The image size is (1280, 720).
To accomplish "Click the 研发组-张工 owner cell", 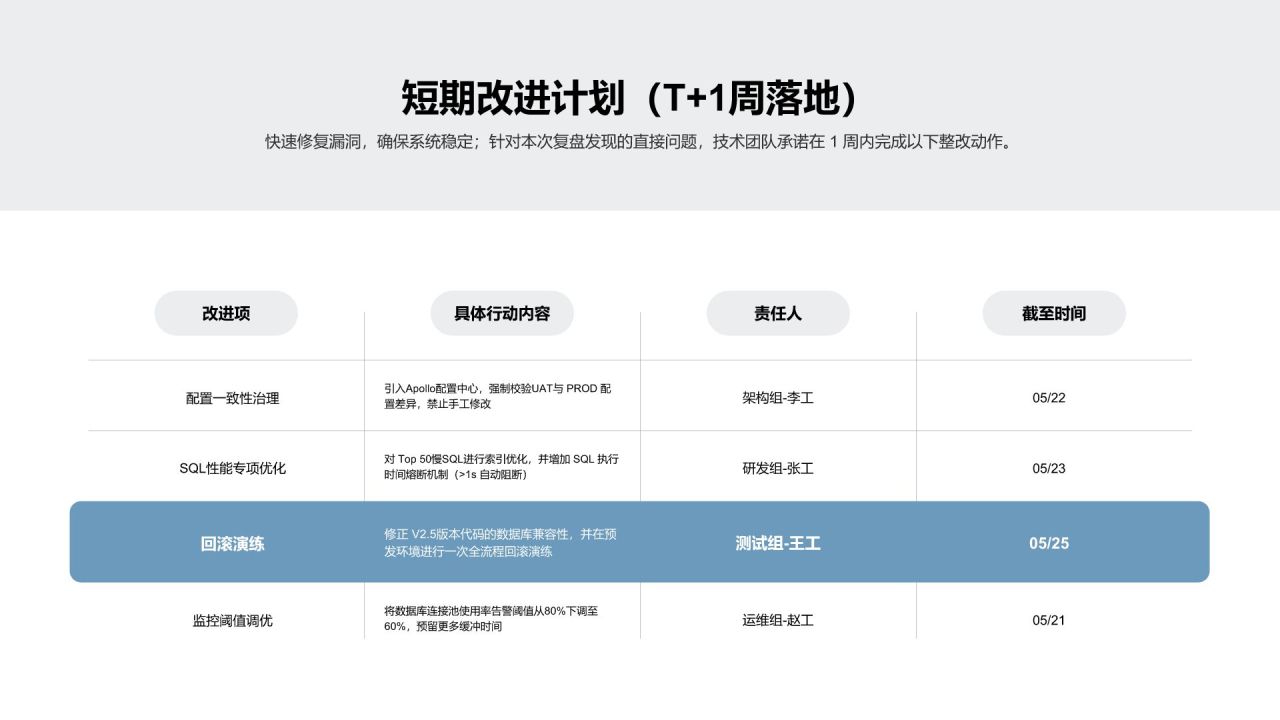I will click(x=778, y=468).
